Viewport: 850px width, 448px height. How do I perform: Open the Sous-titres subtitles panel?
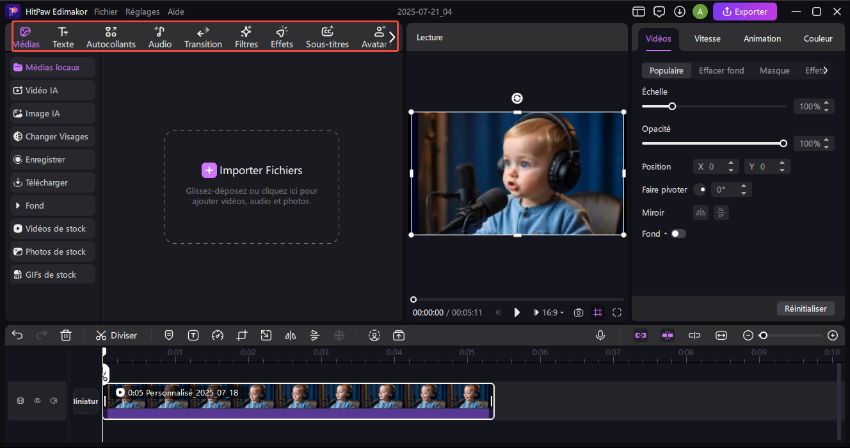pyautogui.click(x=327, y=37)
